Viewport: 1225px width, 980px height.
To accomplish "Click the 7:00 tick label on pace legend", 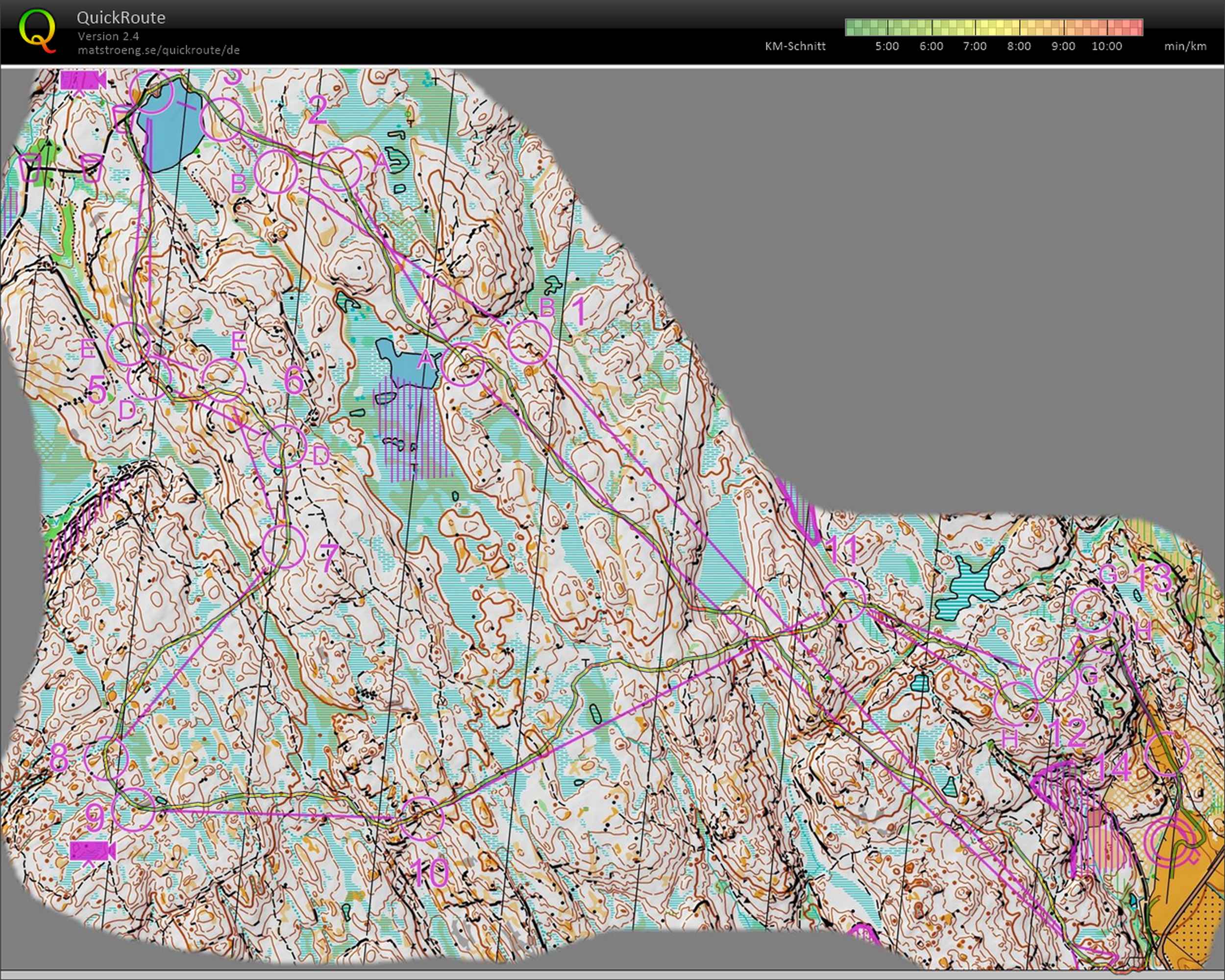I will 975,47.
